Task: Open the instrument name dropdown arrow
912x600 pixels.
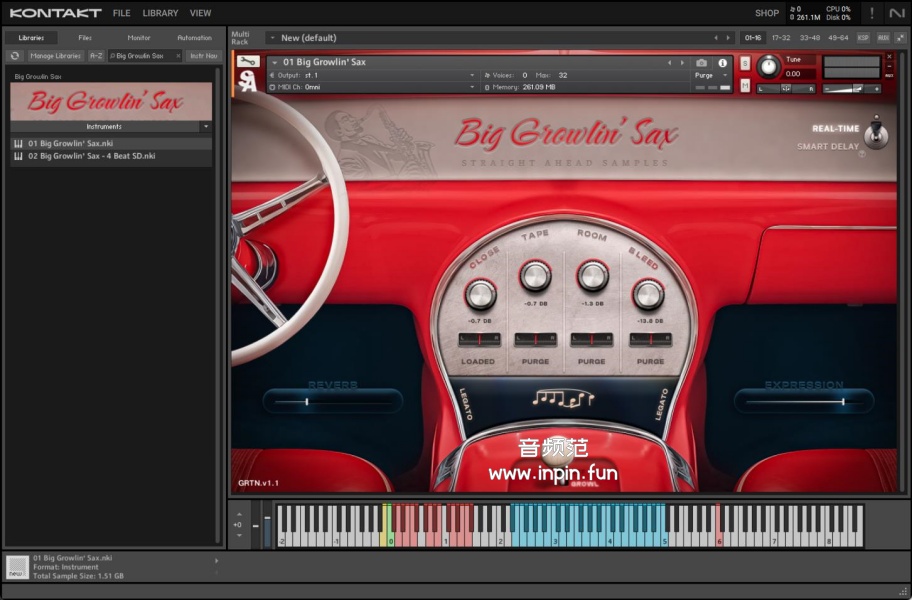Action: [x=275, y=62]
